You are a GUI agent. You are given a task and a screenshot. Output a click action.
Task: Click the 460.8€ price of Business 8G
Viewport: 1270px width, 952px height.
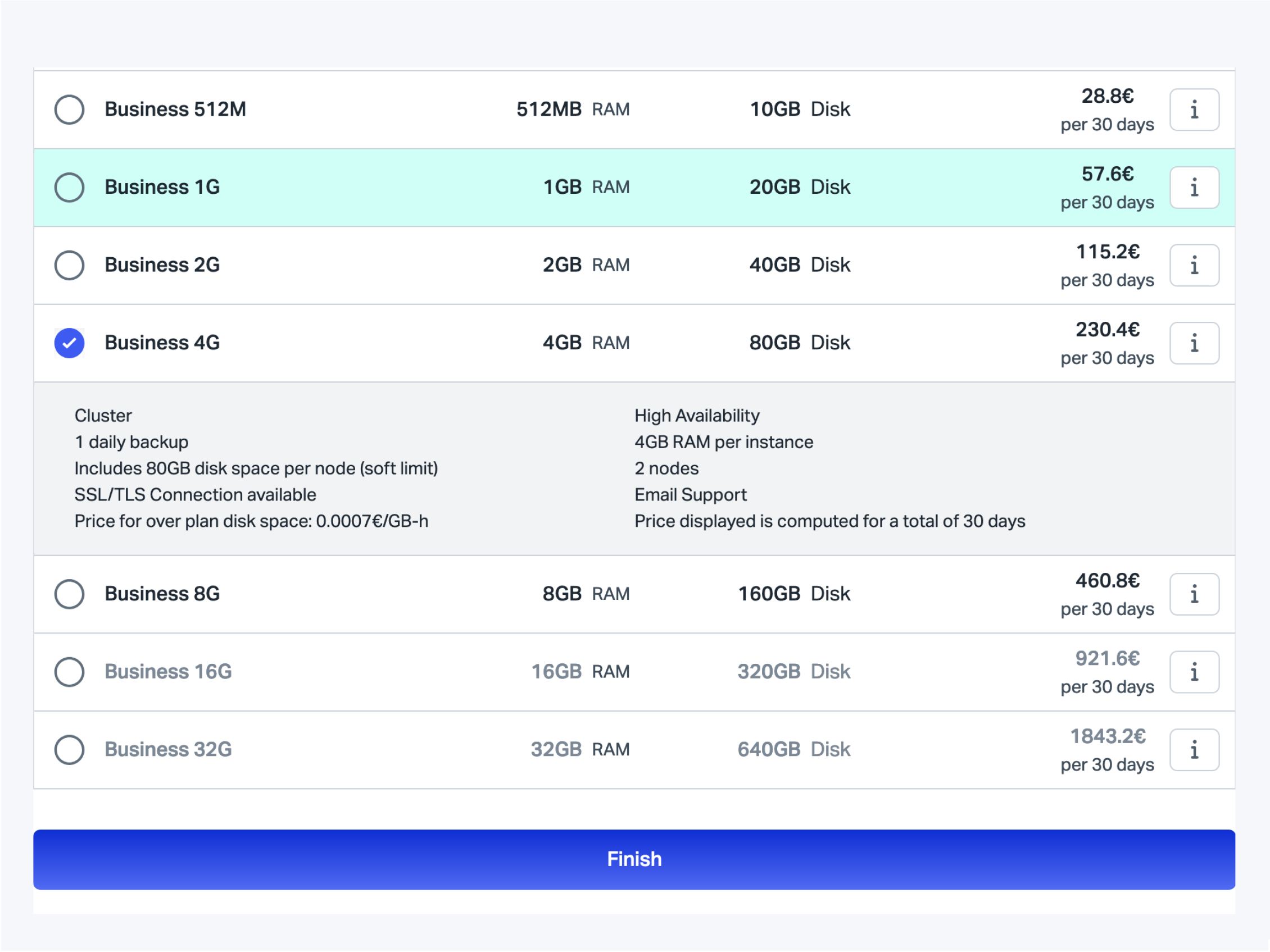(x=1107, y=581)
